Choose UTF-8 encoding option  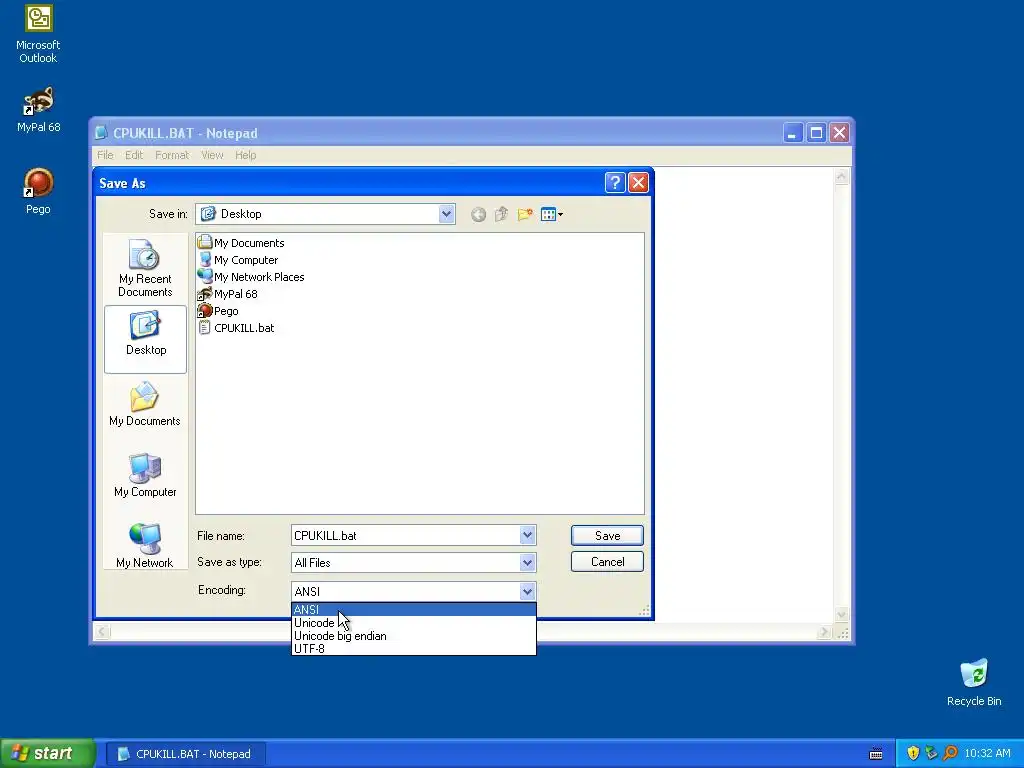click(413, 648)
